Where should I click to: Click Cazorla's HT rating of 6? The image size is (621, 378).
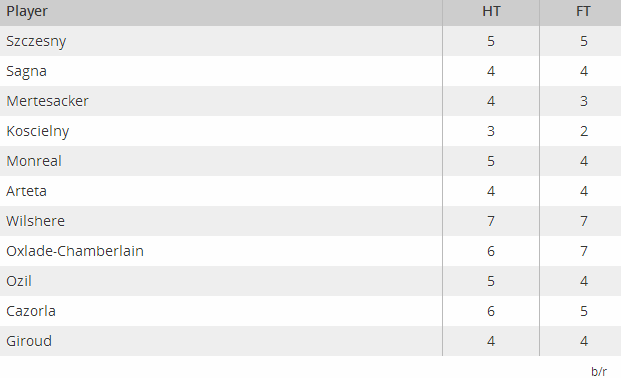pos(491,311)
